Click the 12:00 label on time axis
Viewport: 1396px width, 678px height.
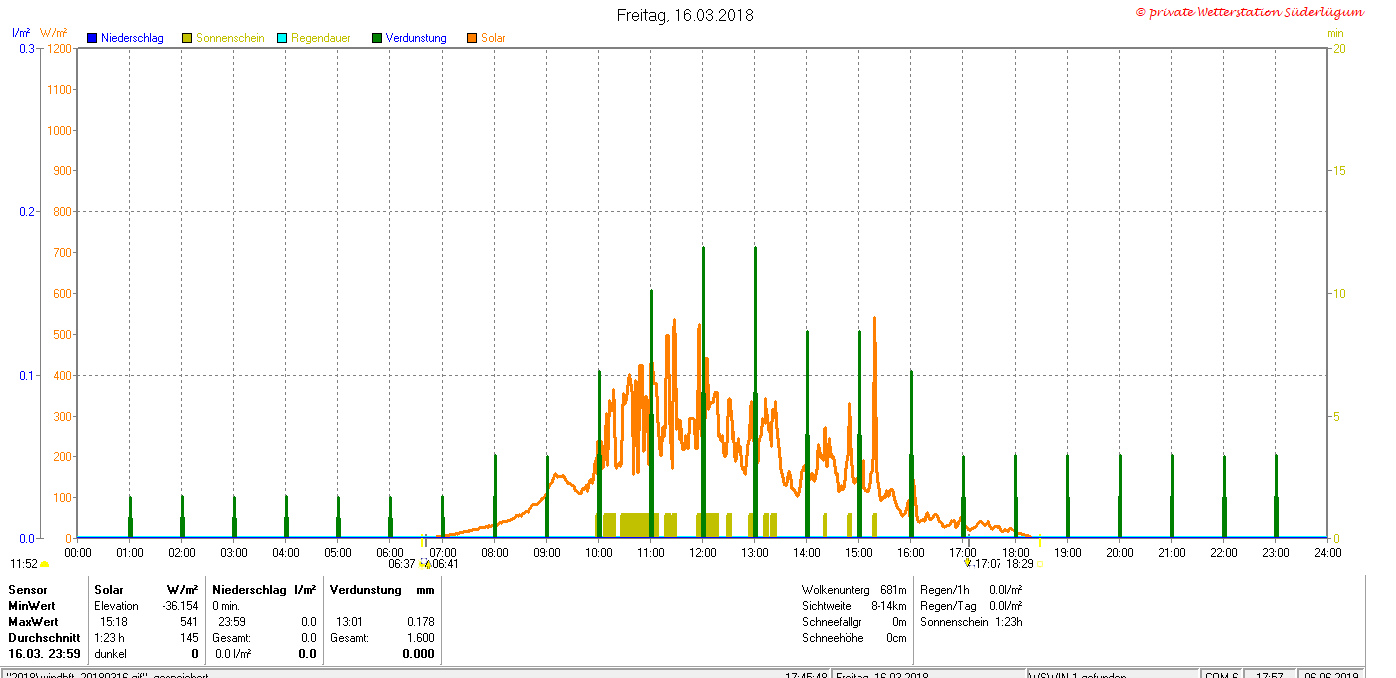[x=702, y=552]
